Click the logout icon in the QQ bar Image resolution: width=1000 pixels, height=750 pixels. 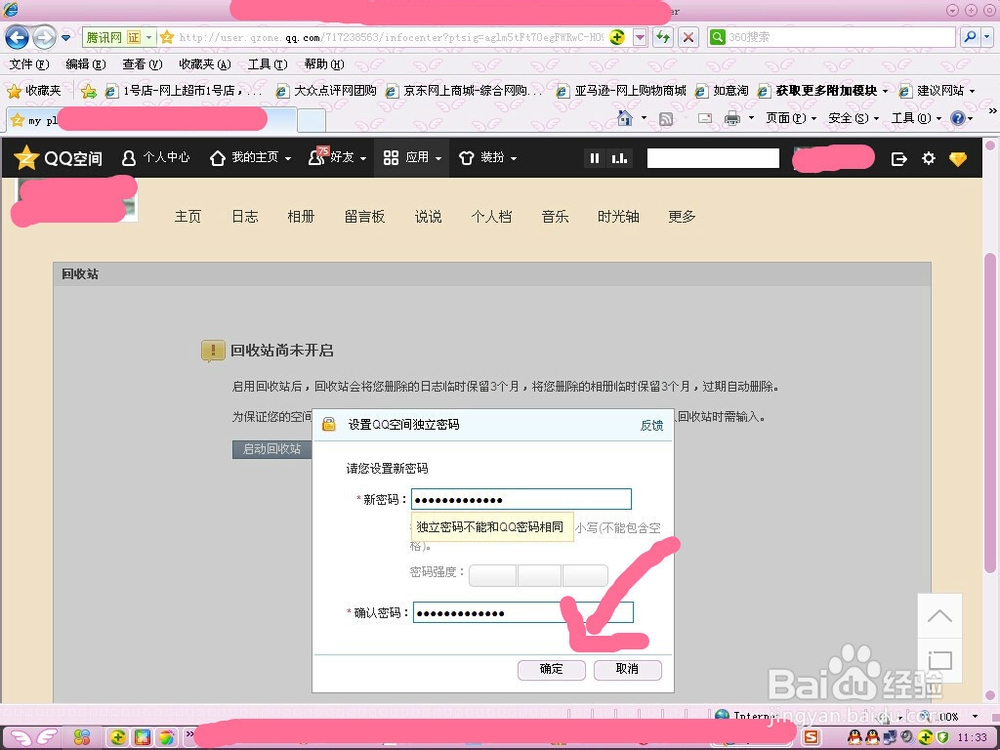click(899, 157)
